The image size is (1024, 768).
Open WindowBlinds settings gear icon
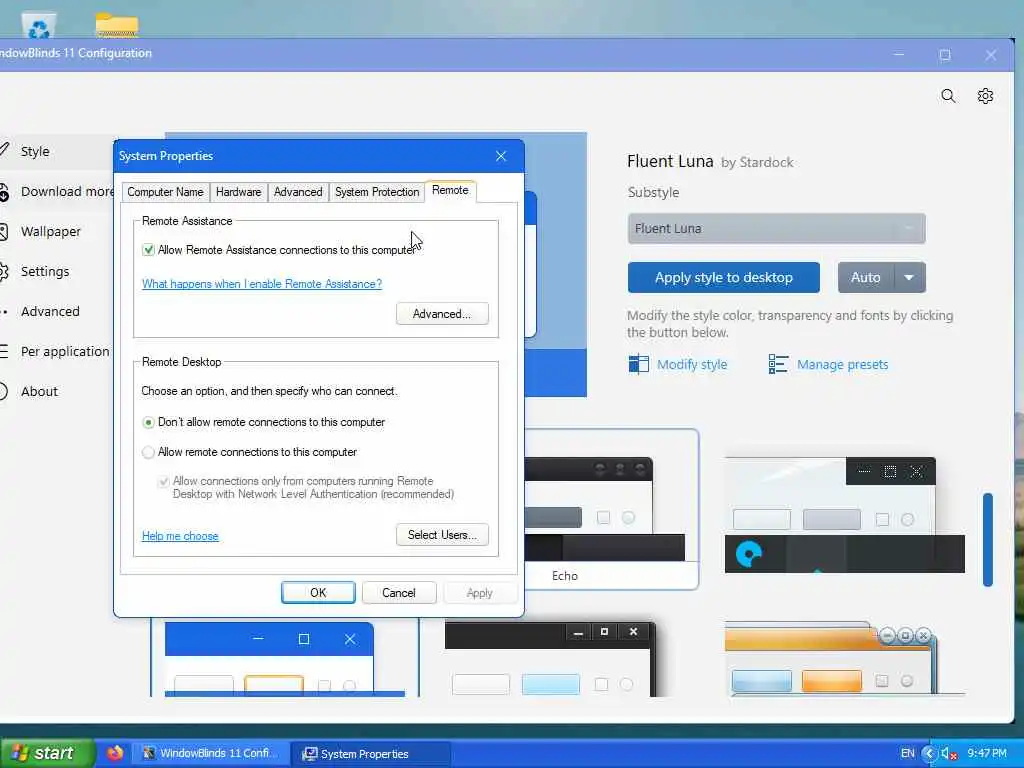985,97
